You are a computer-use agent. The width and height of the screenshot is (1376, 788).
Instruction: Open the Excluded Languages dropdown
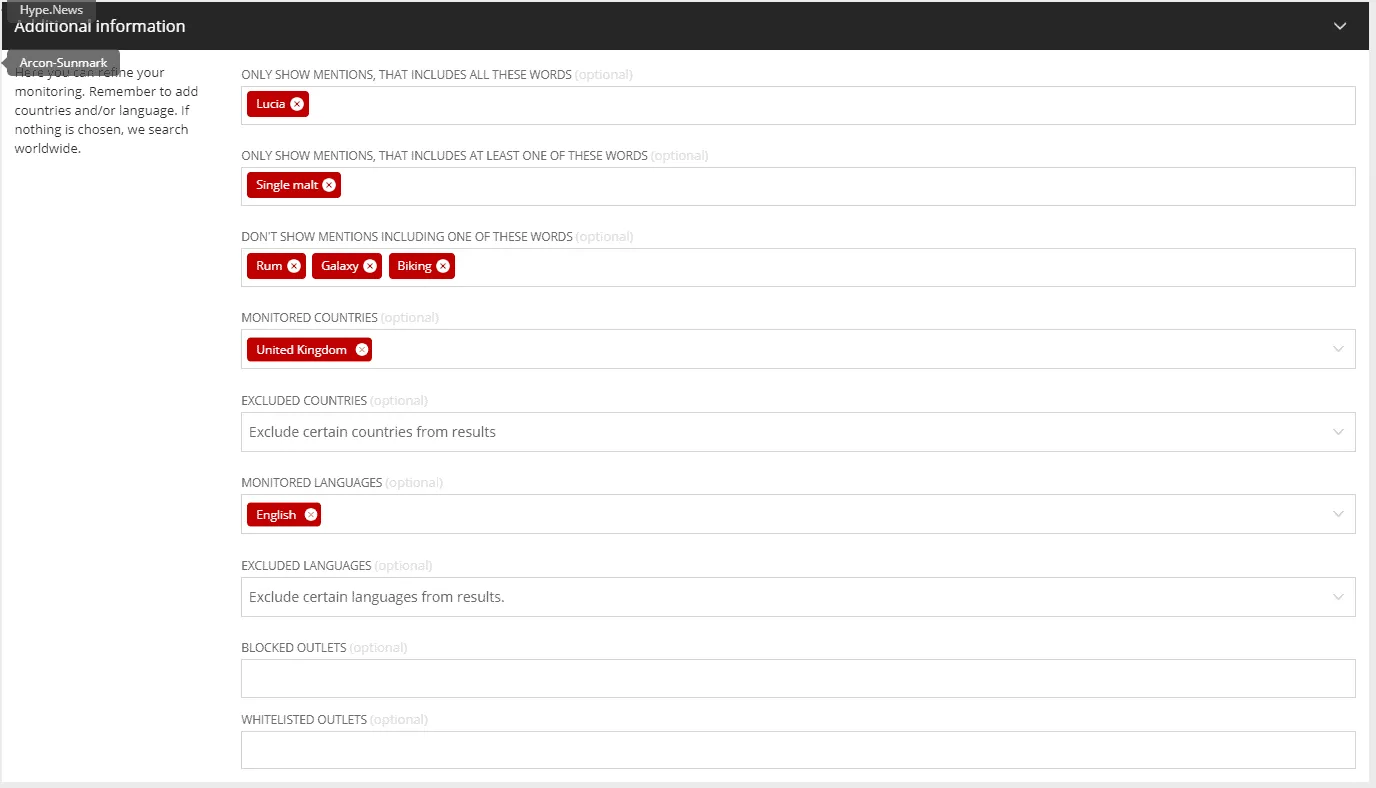(798, 597)
